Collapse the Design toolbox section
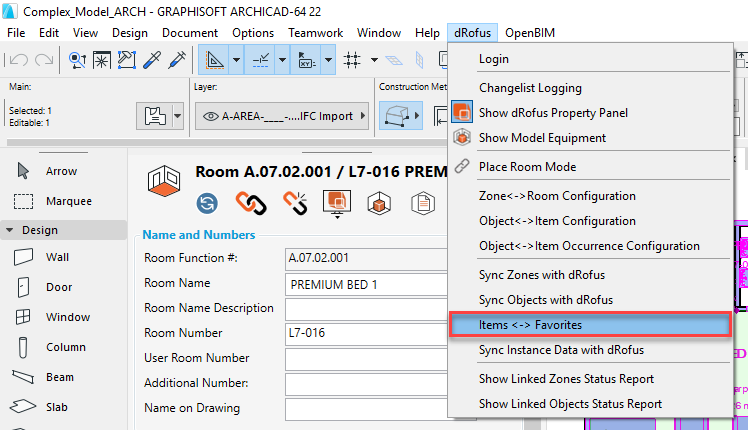Image resolution: width=748 pixels, height=430 pixels. [x=10, y=230]
